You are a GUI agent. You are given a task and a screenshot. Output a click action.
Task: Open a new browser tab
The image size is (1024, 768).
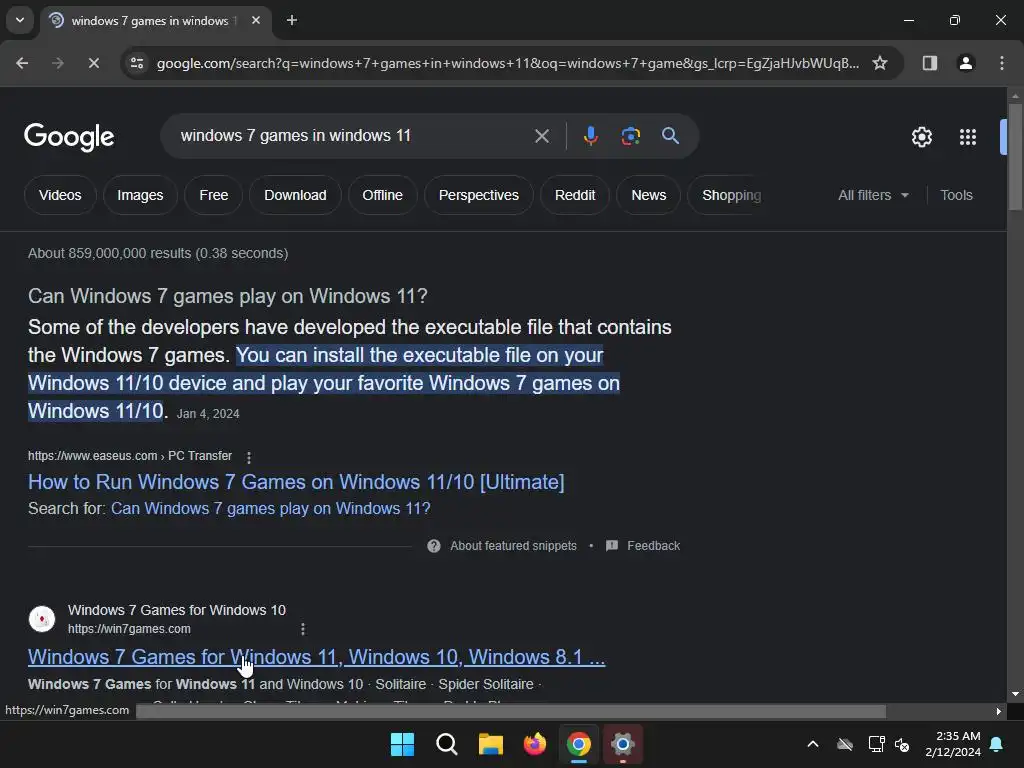coord(292,20)
